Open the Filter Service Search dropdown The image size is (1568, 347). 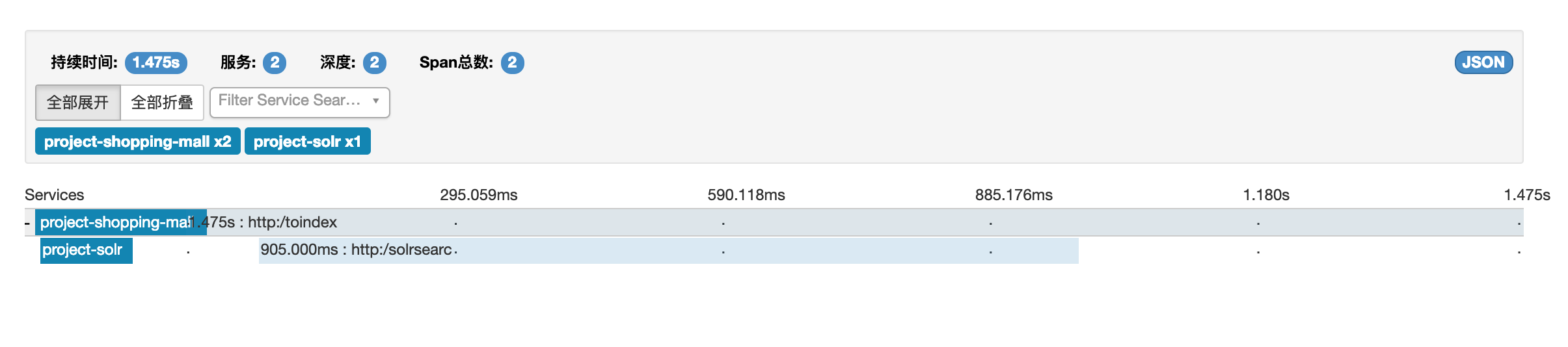point(290,101)
